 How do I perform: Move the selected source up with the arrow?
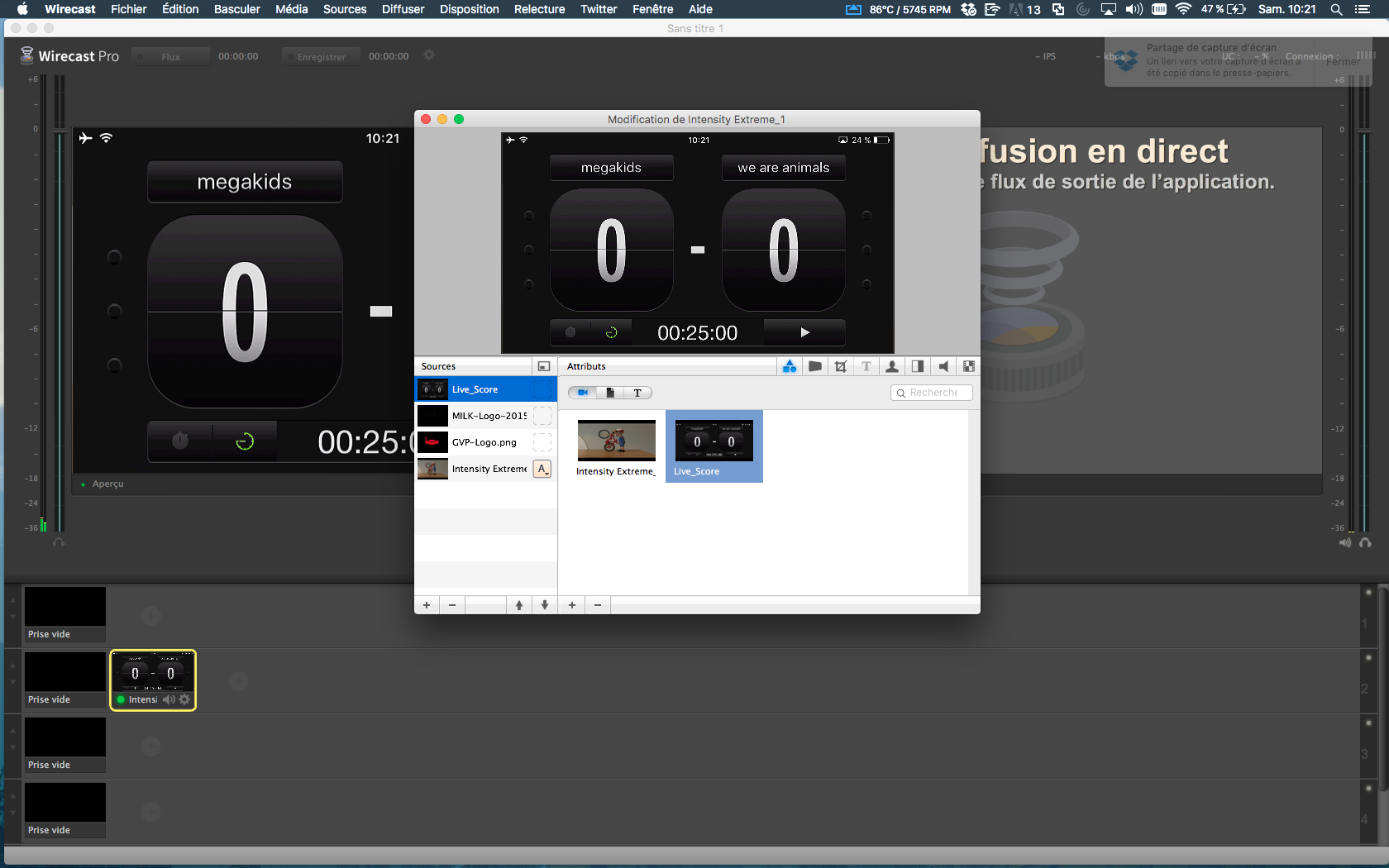pyautogui.click(x=519, y=605)
